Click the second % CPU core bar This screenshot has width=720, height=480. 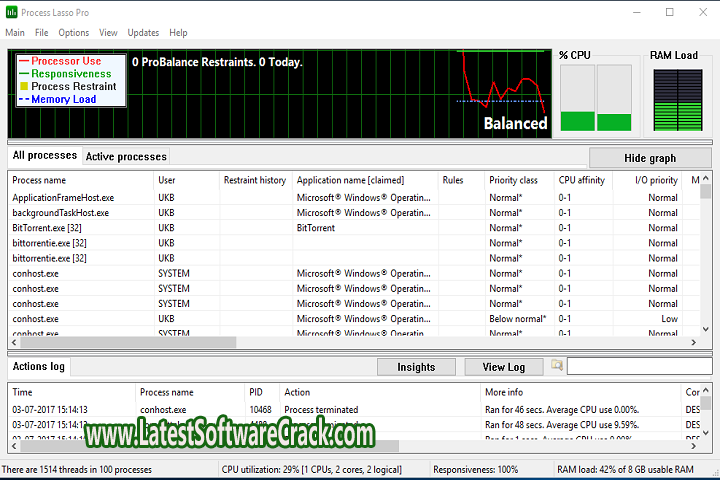[615, 98]
